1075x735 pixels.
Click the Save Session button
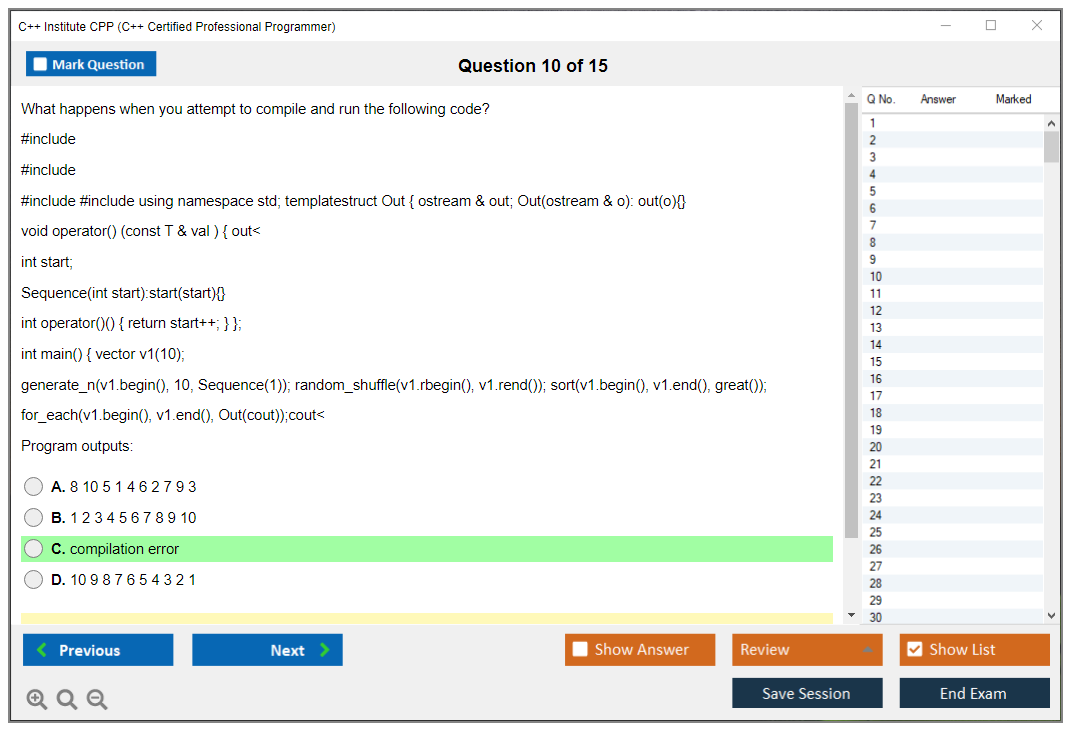806,693
